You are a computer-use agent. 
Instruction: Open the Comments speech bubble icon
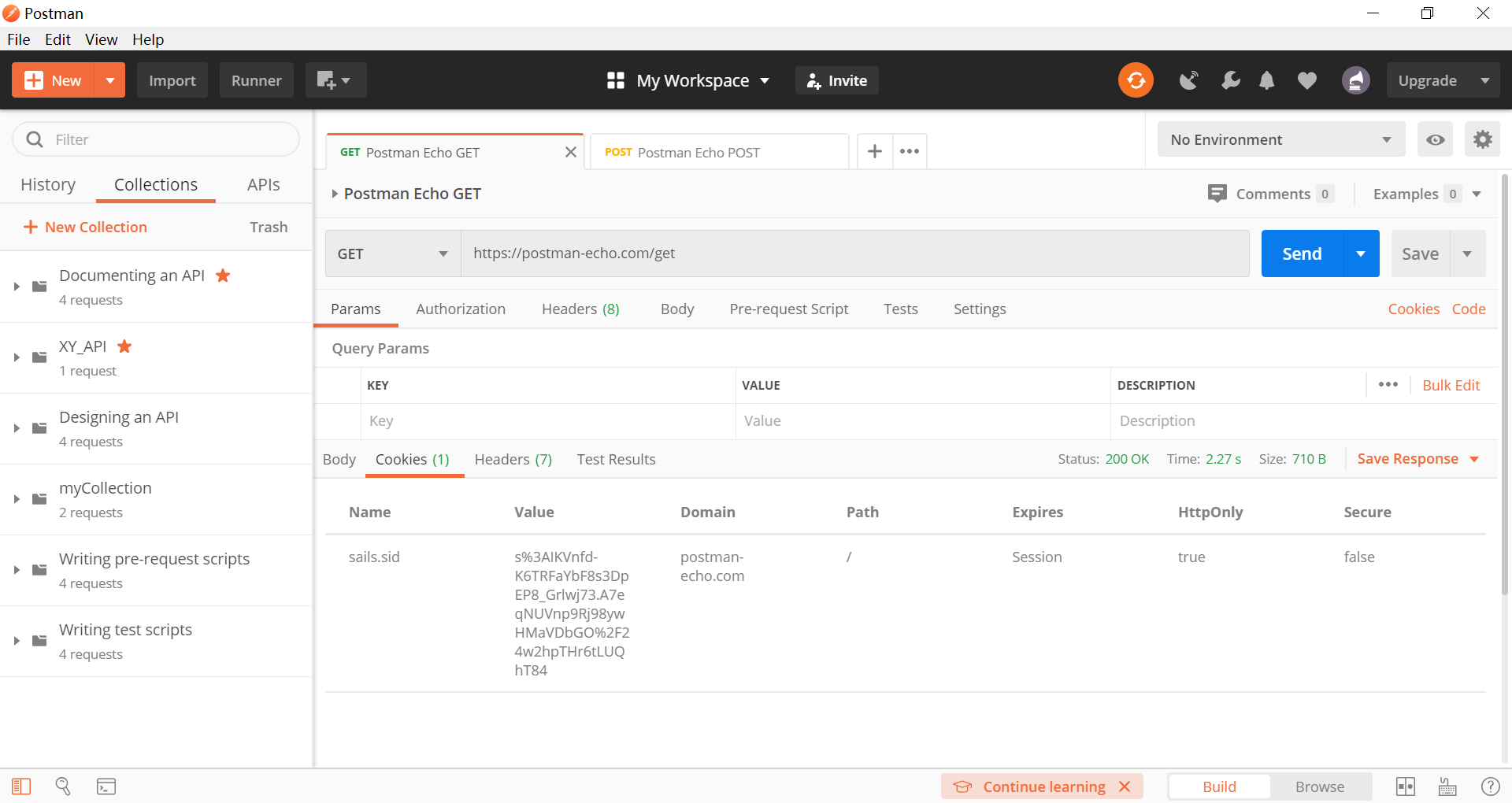click(1217, 194)
